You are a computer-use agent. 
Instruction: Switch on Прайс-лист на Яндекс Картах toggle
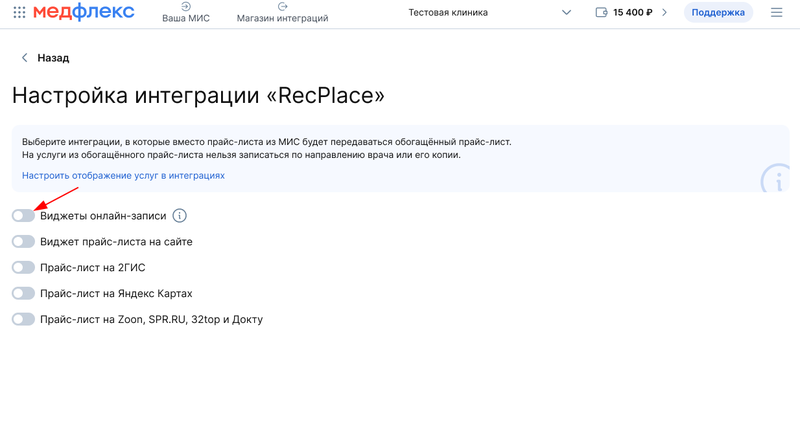(x=23, y=293)
